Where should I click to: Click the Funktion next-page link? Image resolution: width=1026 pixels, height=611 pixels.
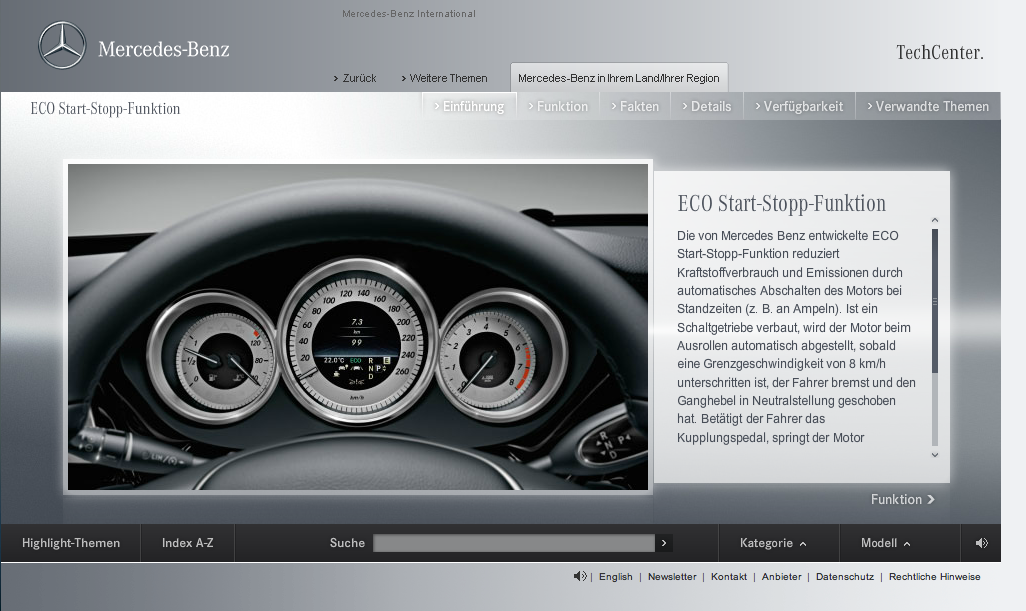[902, 499]
